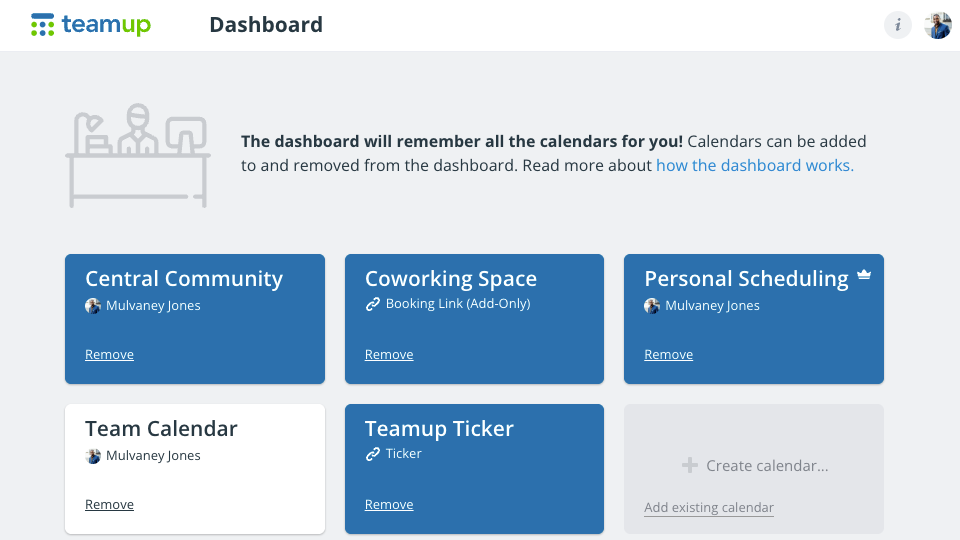
Task: Open 'how the dashboard works' link
Action: [754, 166]
